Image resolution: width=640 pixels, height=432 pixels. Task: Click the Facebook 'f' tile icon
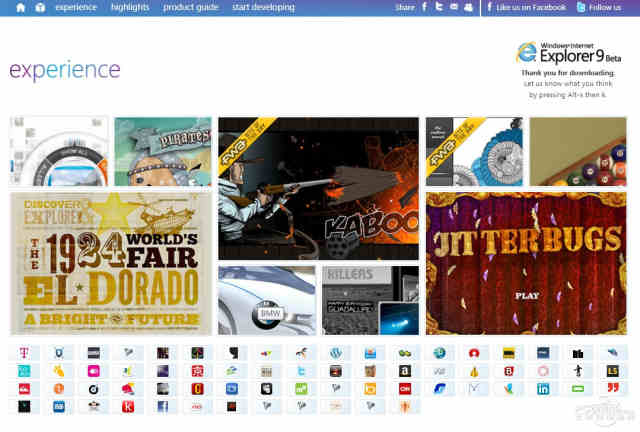162,407
